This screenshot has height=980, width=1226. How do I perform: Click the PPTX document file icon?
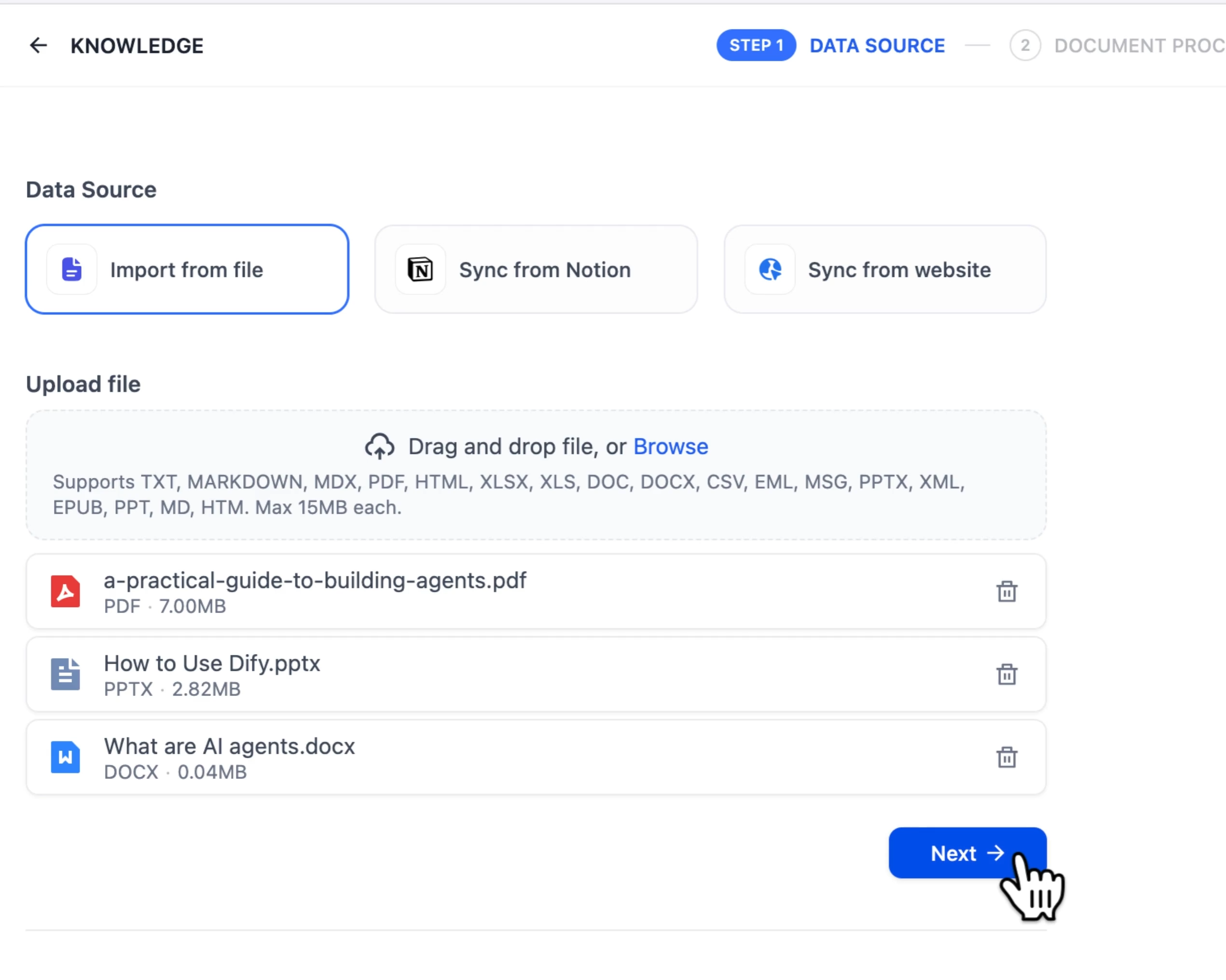click(66, 674)
